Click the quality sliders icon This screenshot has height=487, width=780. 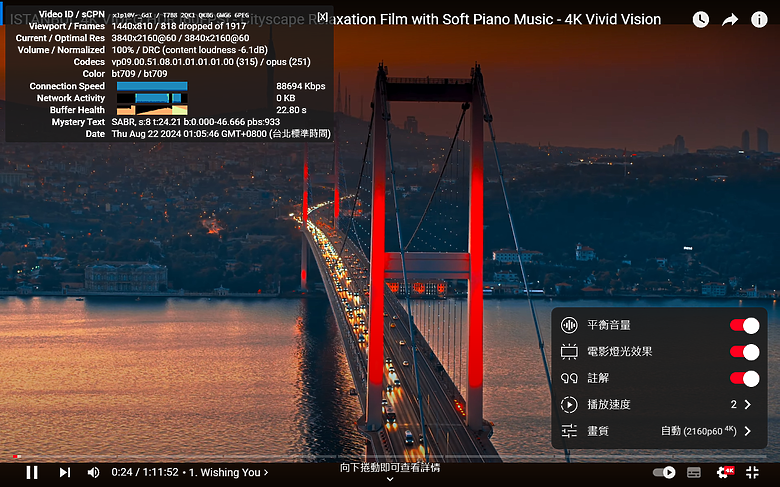coord(569,431)
